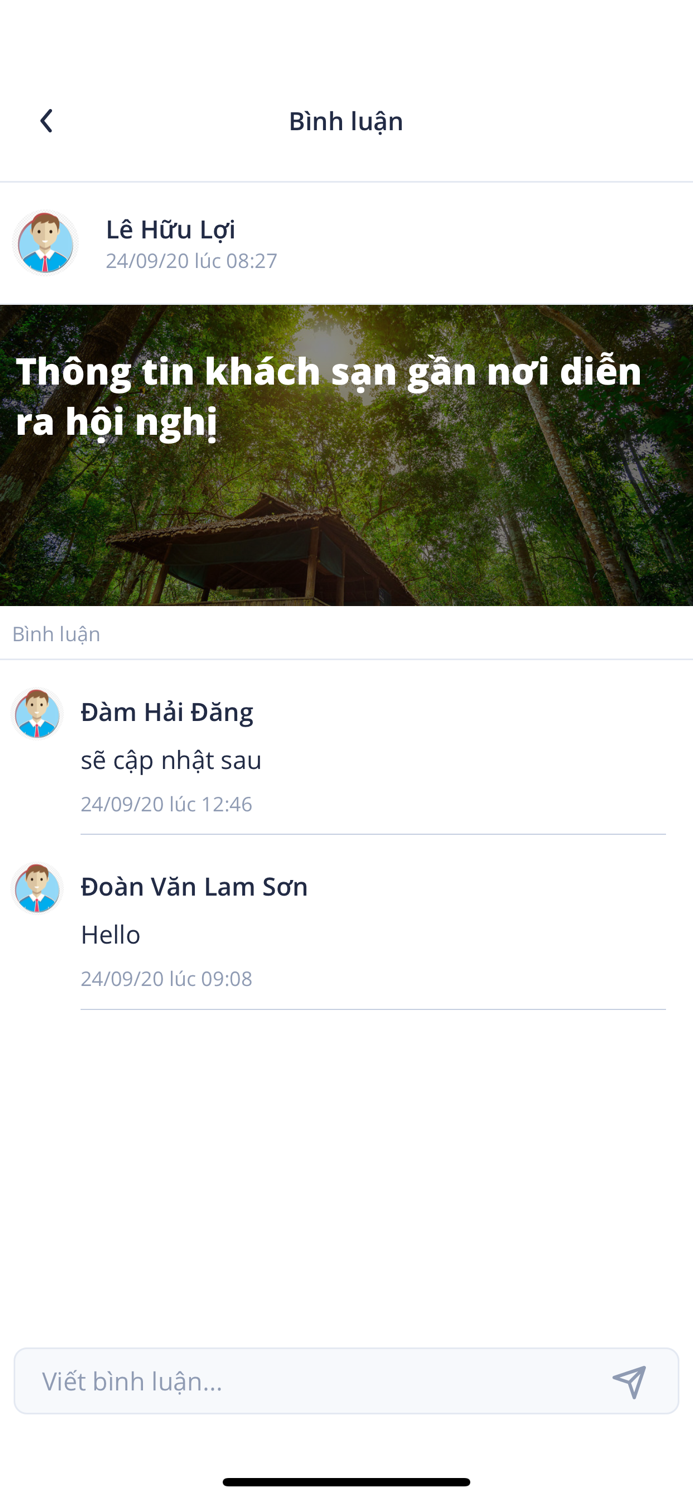The width and height of the screenshot is (693, 1500).
Task: Tap the commenter name Đoàn Văn Lam Sơn
Action: 194,886
